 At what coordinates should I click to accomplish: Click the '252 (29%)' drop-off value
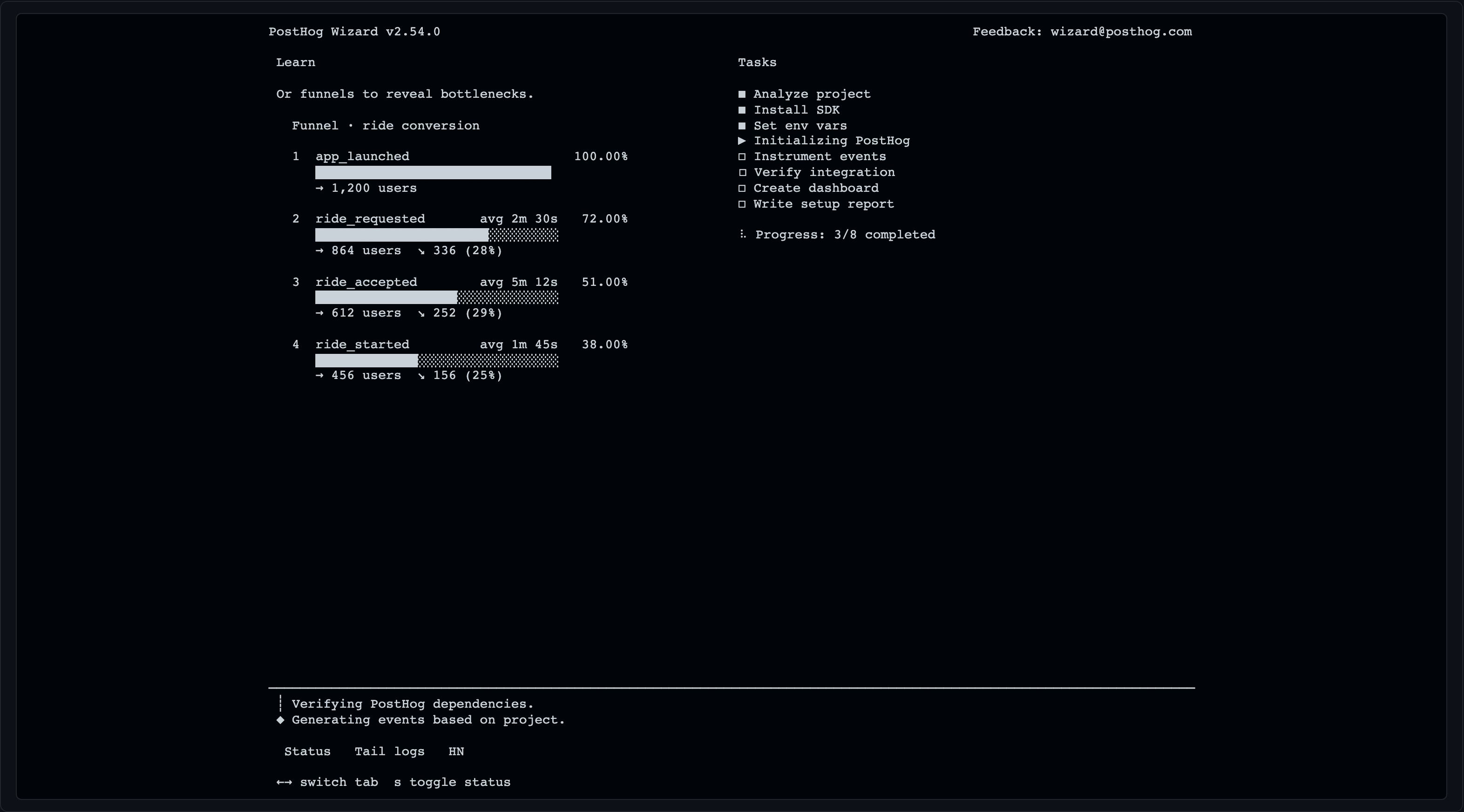[x=467, y=313]
